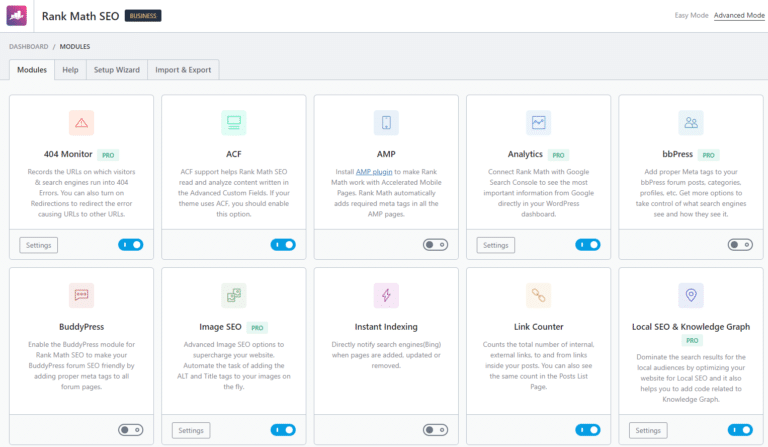Switch to the Setup Wizard tab
Image resolution: width=768 pixels, height=447 pixels.
point(116,70)
